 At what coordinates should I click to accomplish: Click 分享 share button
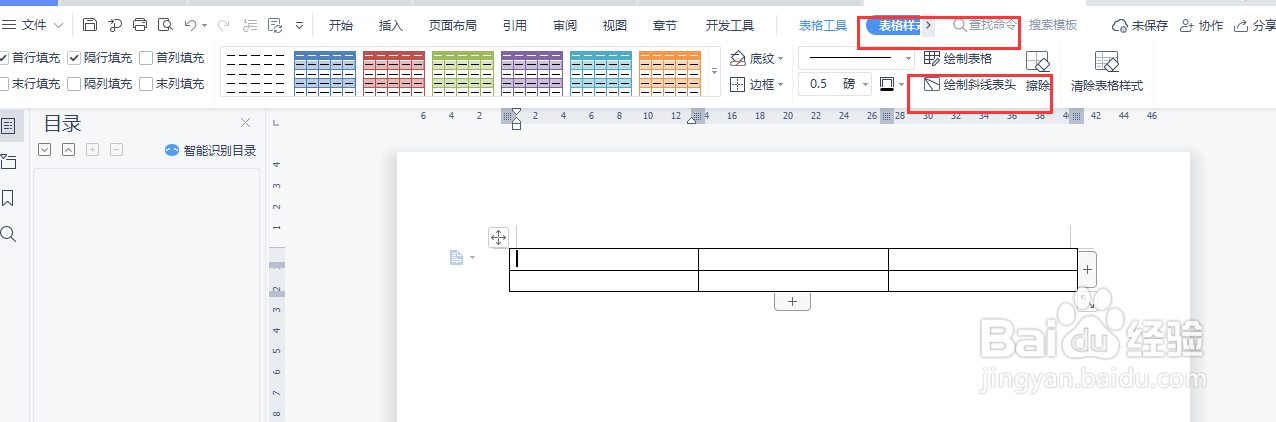[1255, 25]
